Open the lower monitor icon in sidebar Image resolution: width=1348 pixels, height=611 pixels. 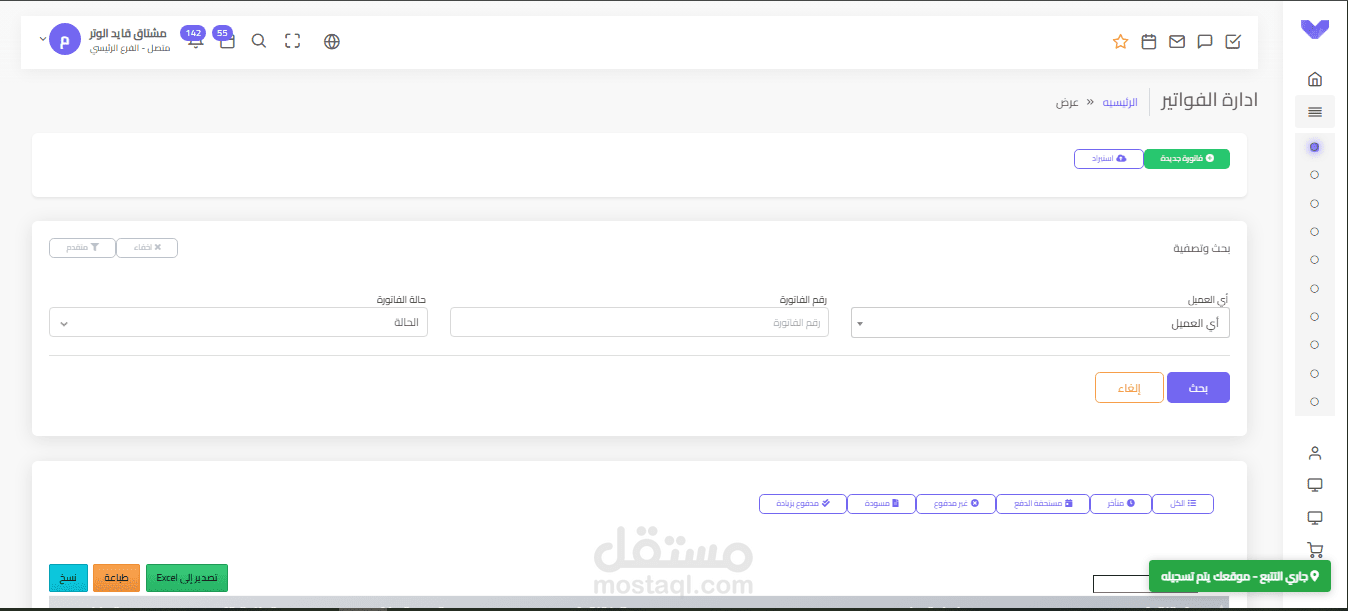pyautogui.click(x=1315, y=517)
